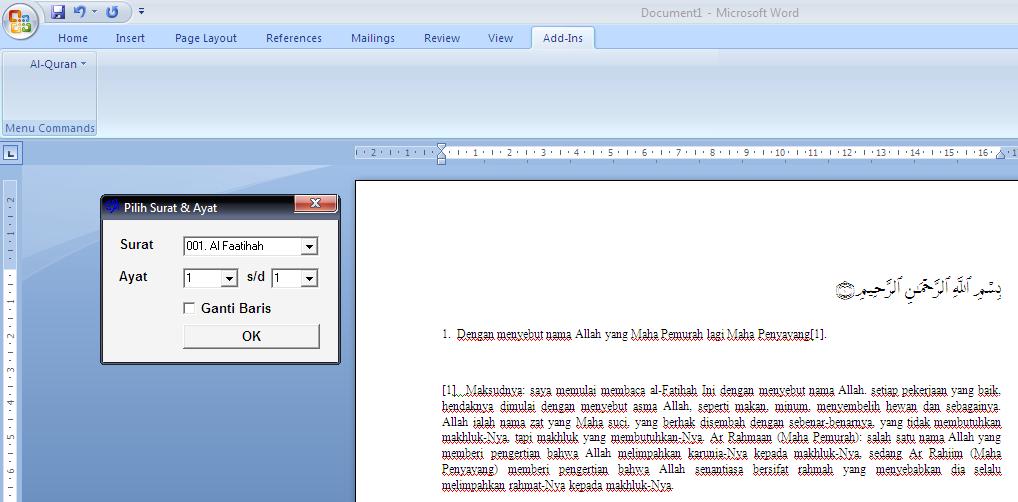Go to the Mailings tab
Image resolution: width=1018 pixels, height=502 pixels.
[x=373, y=38]
